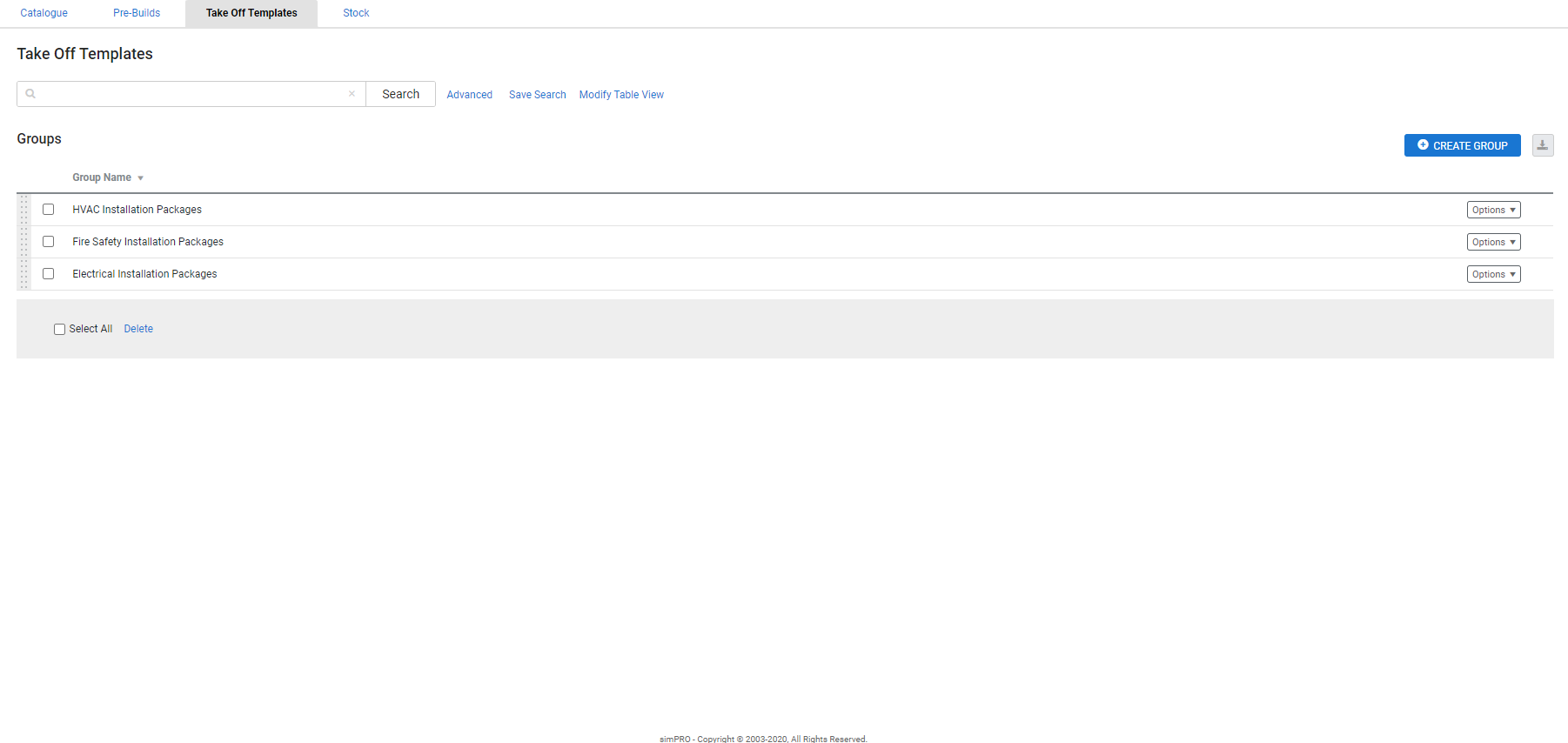Open the HVAC Installation Packages group
The width and height of the screenshot is (1568, 743).
coord(137,210)
